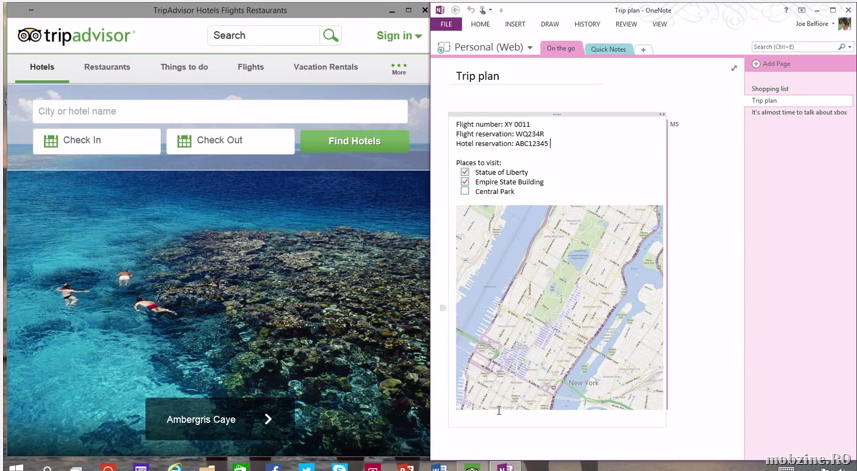This screenshot has height=471, width=857.
Task: Open Skype from the taskbar
Action: [x=339, y=468]
